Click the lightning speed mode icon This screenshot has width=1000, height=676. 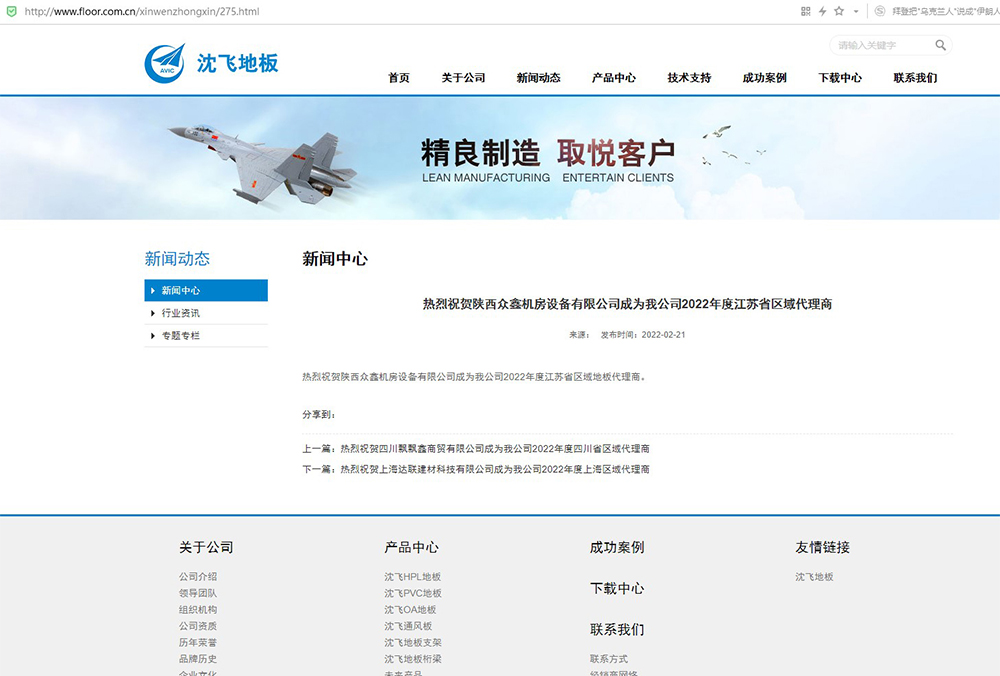click(822, 11)
